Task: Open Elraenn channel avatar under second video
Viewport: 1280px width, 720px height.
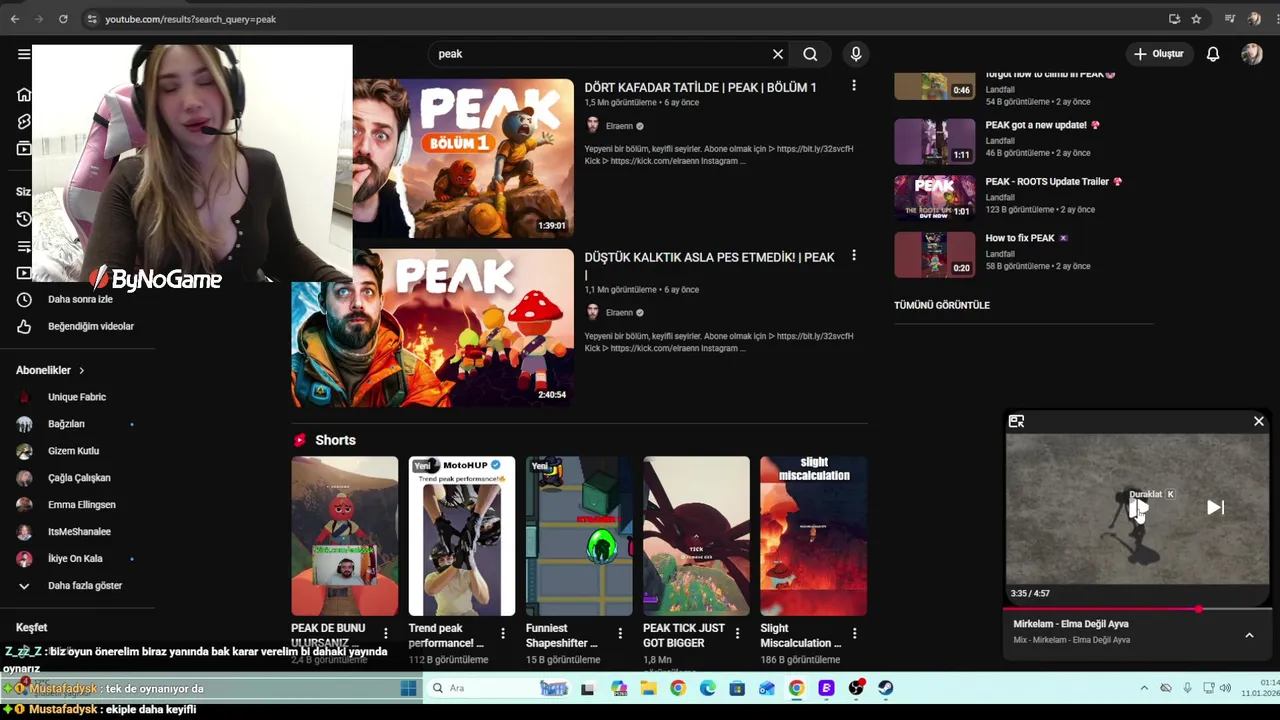Action: click(592, 312)
